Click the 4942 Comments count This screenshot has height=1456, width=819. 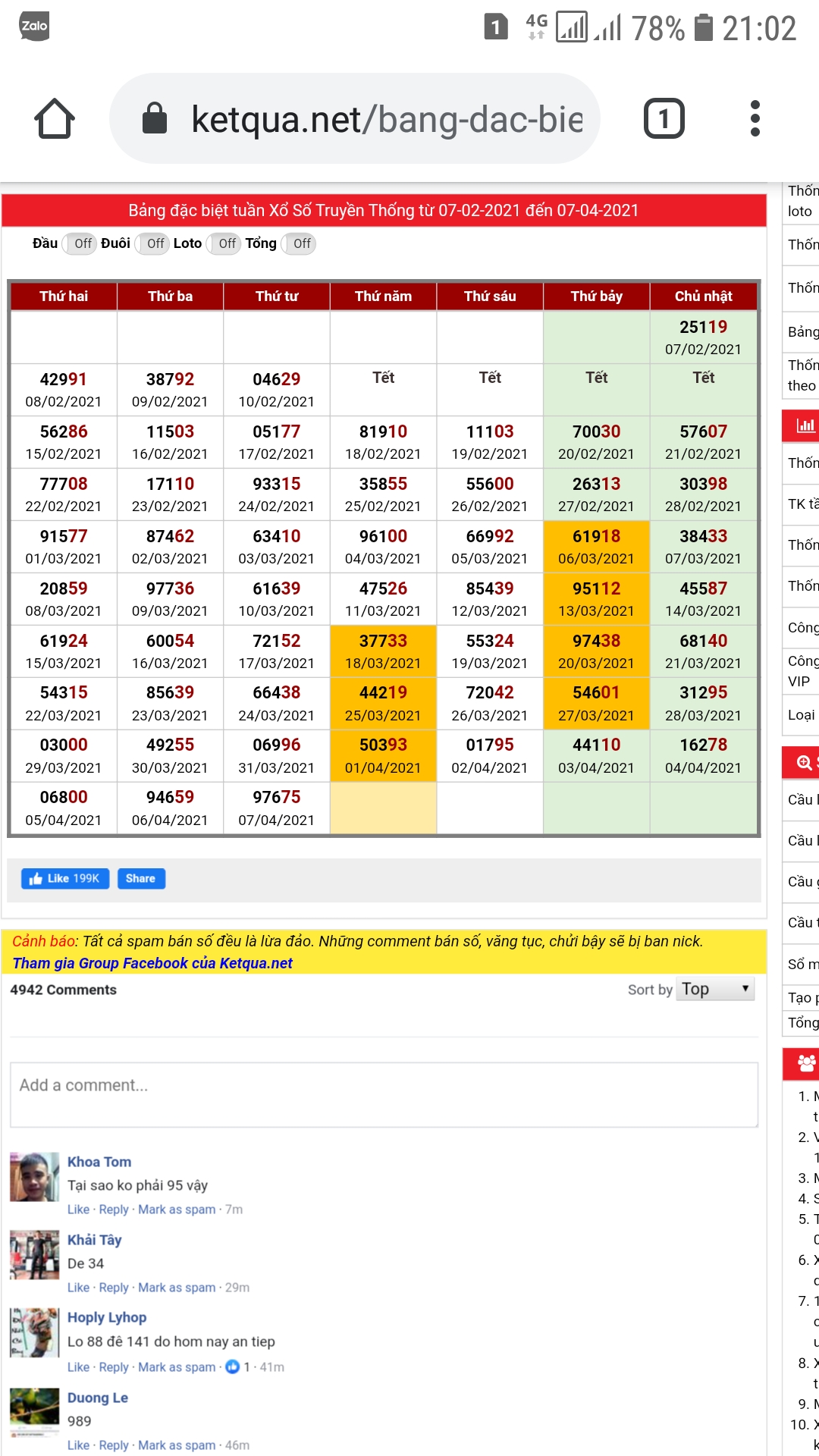(64, 990)
